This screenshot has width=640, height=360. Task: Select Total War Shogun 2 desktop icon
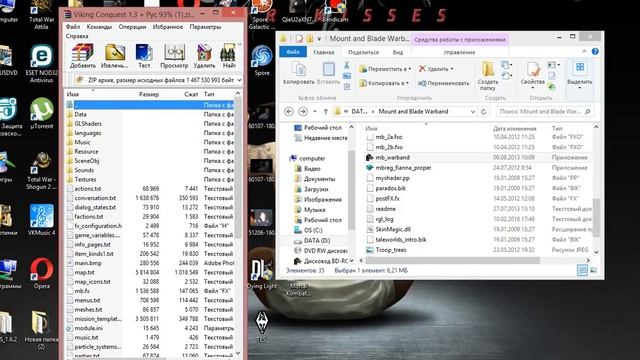tap(42, 171)
